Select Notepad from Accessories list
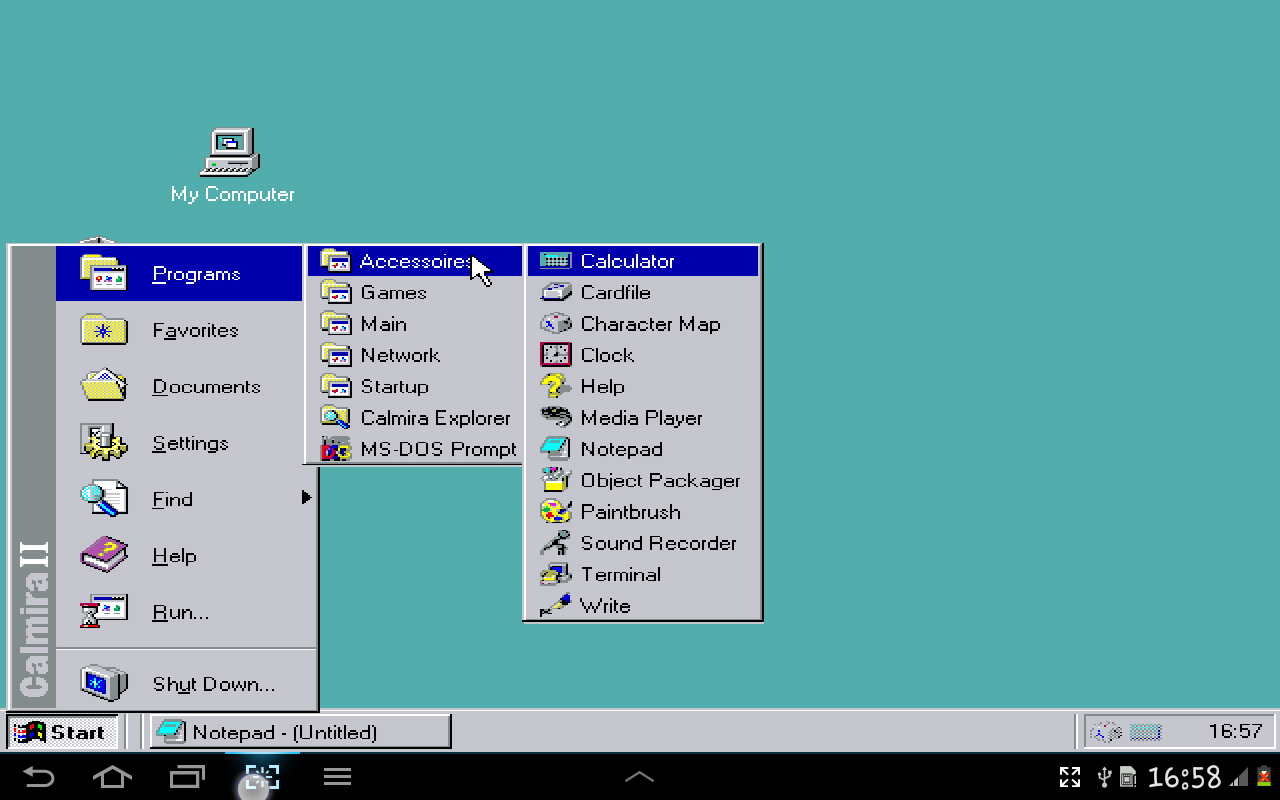The image size is (1280, 800). 621,449
